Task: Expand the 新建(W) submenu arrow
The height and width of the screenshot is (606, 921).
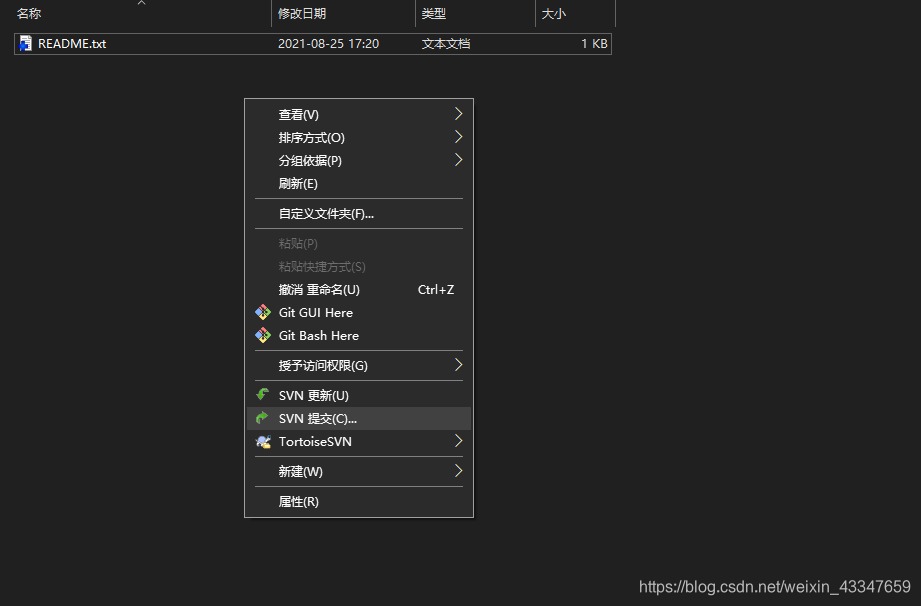Action: click(459, 471)
